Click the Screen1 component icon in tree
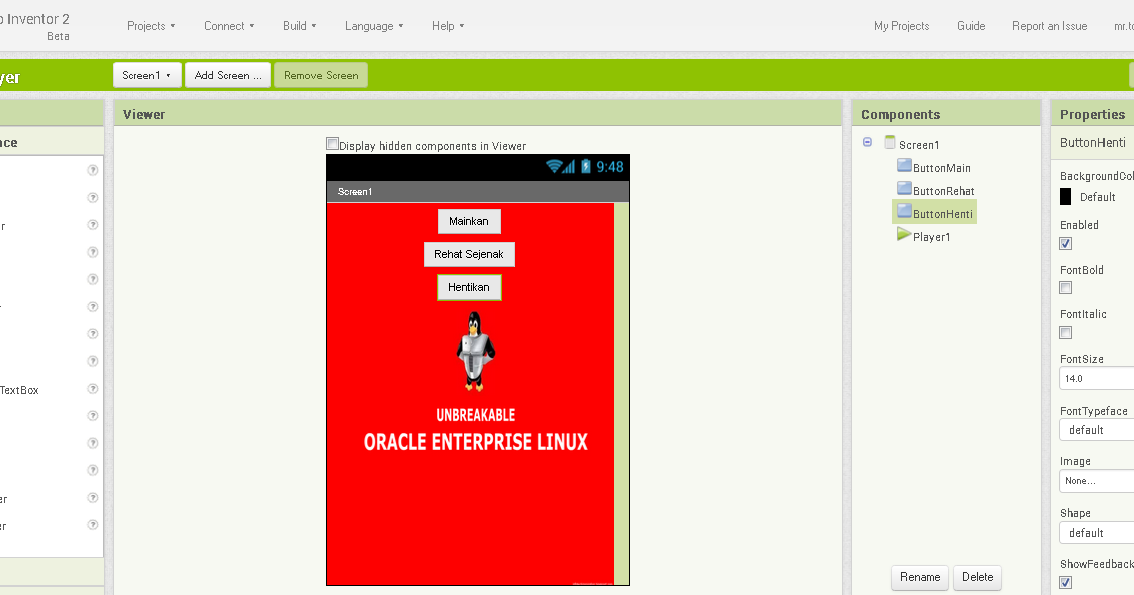This screenshot has height=595, width=1134. click(890, 142)
